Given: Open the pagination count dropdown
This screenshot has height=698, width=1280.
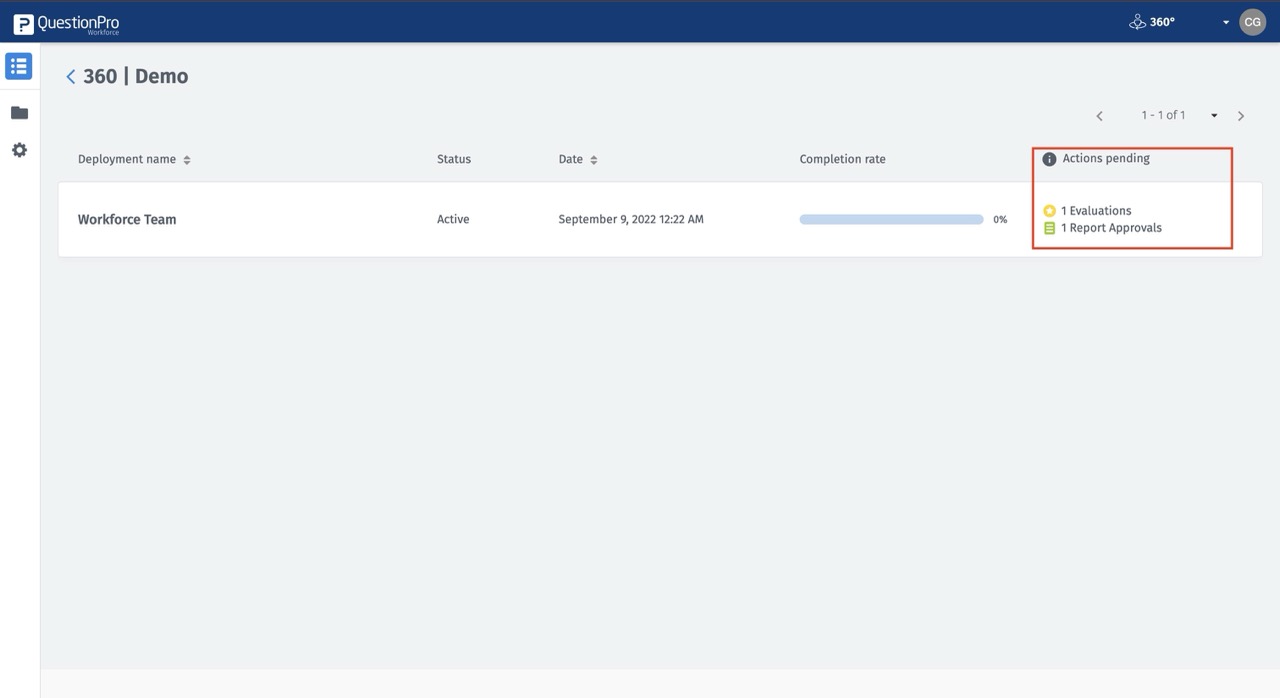Looking at the screenshot, I should [1213, 115].
